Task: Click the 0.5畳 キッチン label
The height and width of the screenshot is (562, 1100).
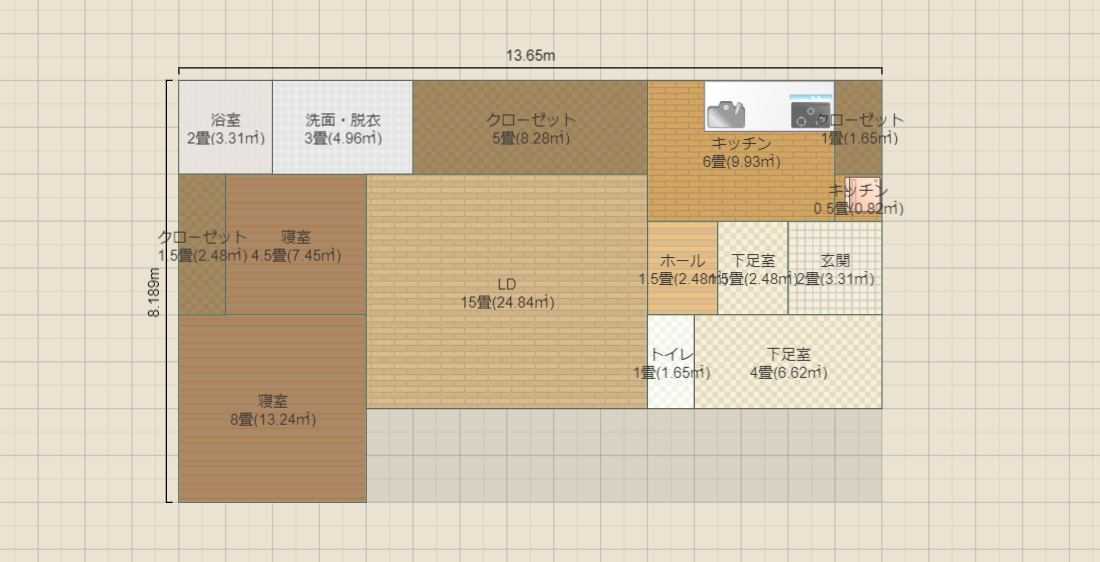Action: (859, 199)
